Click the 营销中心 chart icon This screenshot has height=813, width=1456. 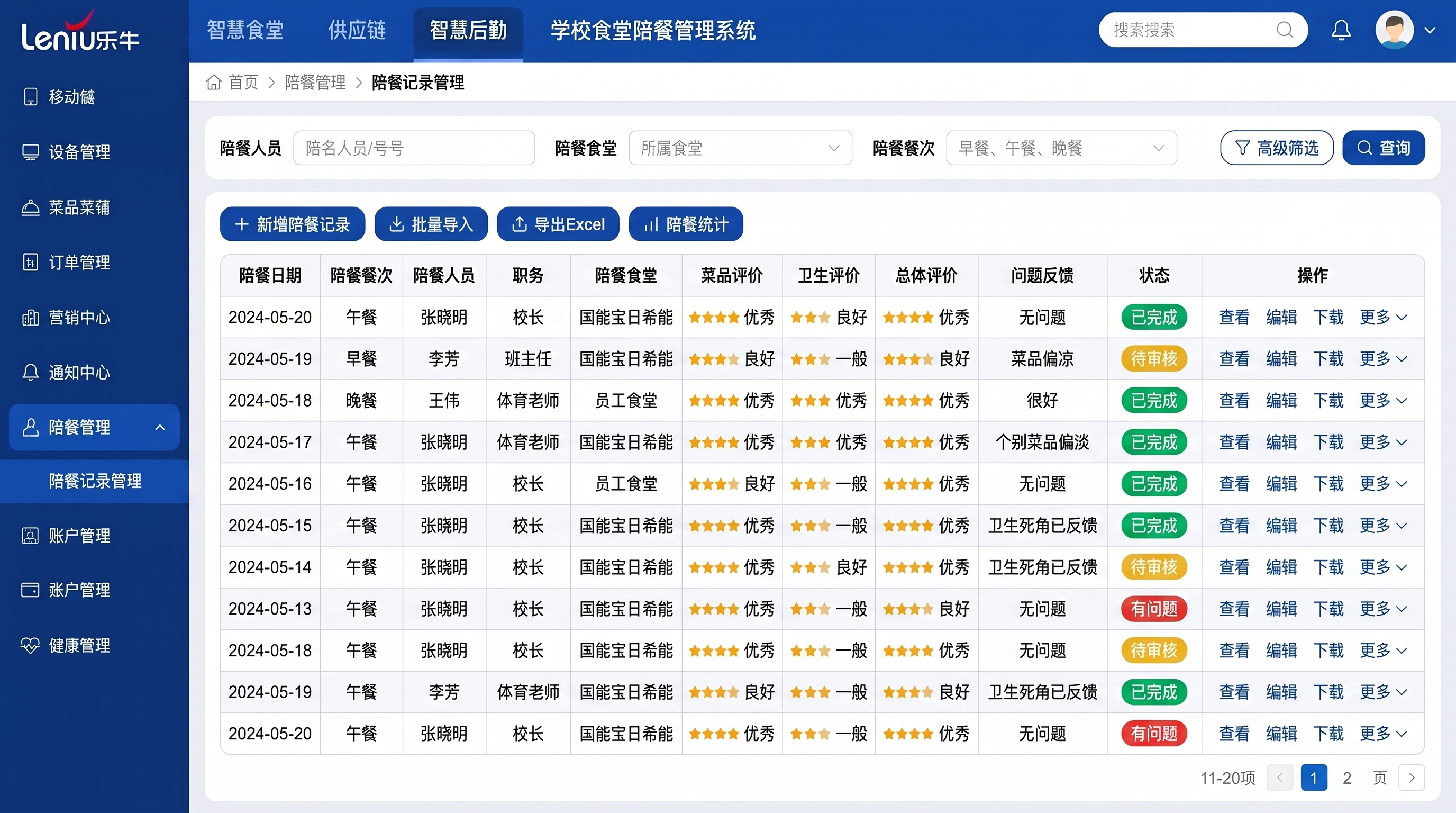(31, 318)
